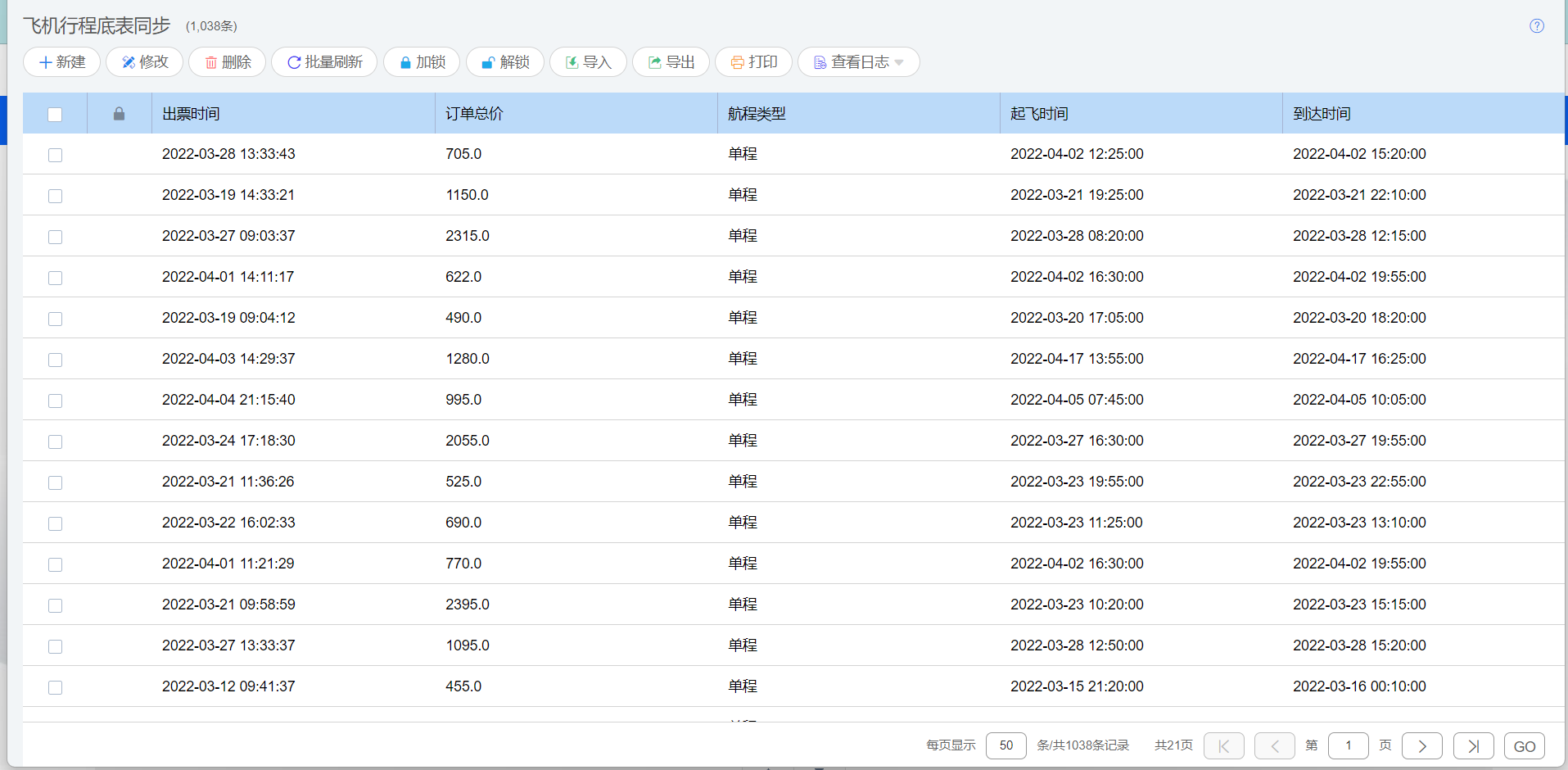Viewport: 1568px width, 770px height.
Task: Click the lock icon in table header
Action: 119,114
